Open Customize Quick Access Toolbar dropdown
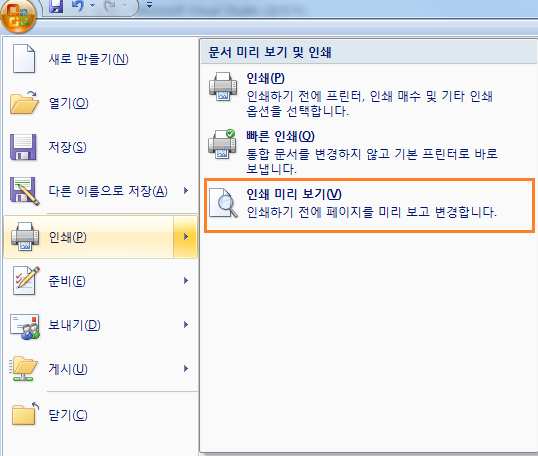The height and width of the screenshot is (456, 538). pyautogui.click(x=149, y=5)
